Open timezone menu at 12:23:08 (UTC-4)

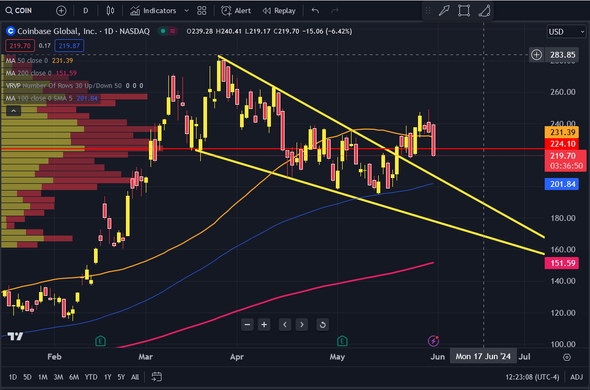[532, 377]
